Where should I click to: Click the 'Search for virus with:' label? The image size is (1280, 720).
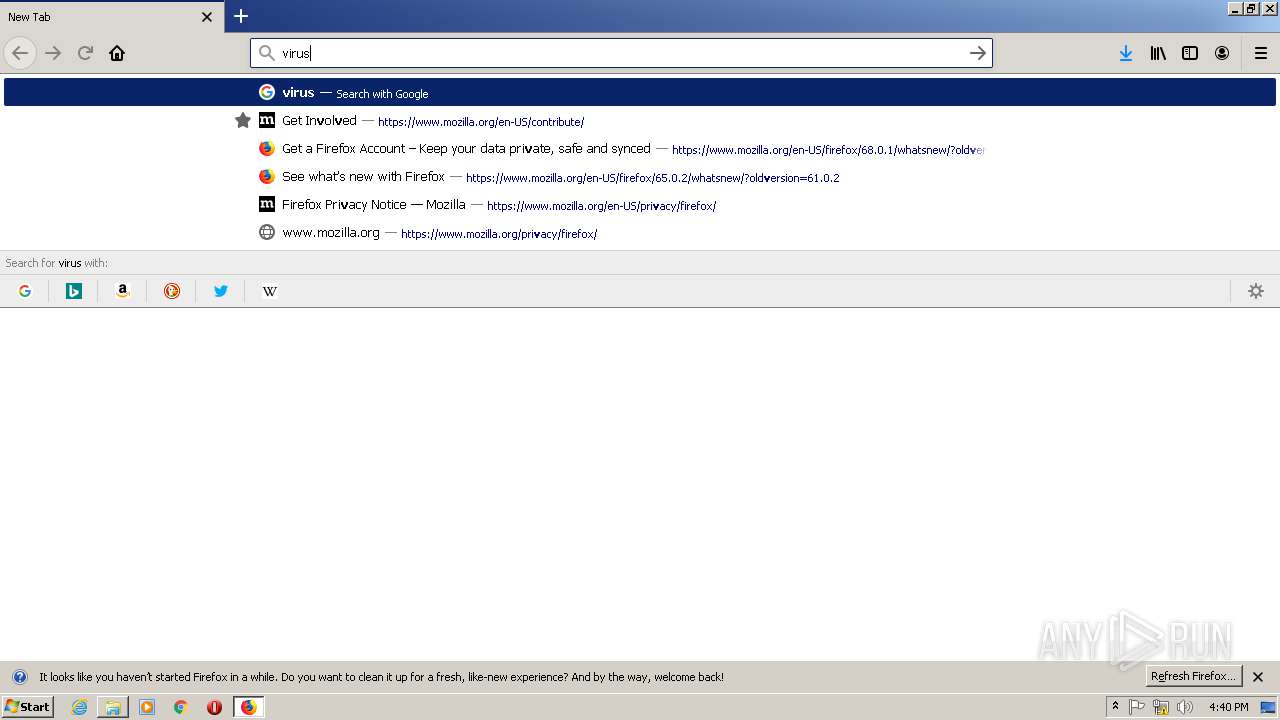[x=57, y=263]
